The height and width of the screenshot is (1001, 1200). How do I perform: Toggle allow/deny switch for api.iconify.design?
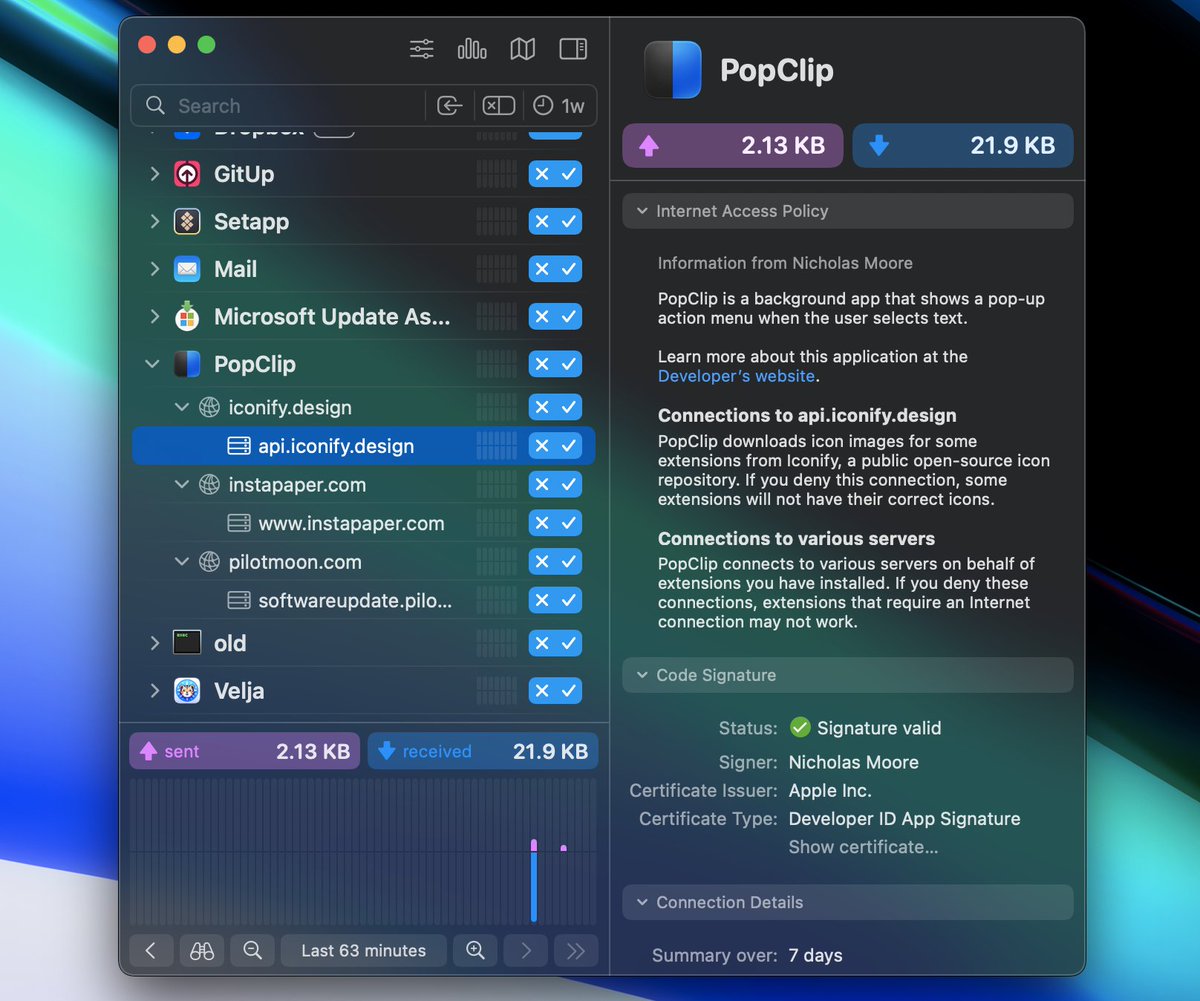click(x=555, y=446)
